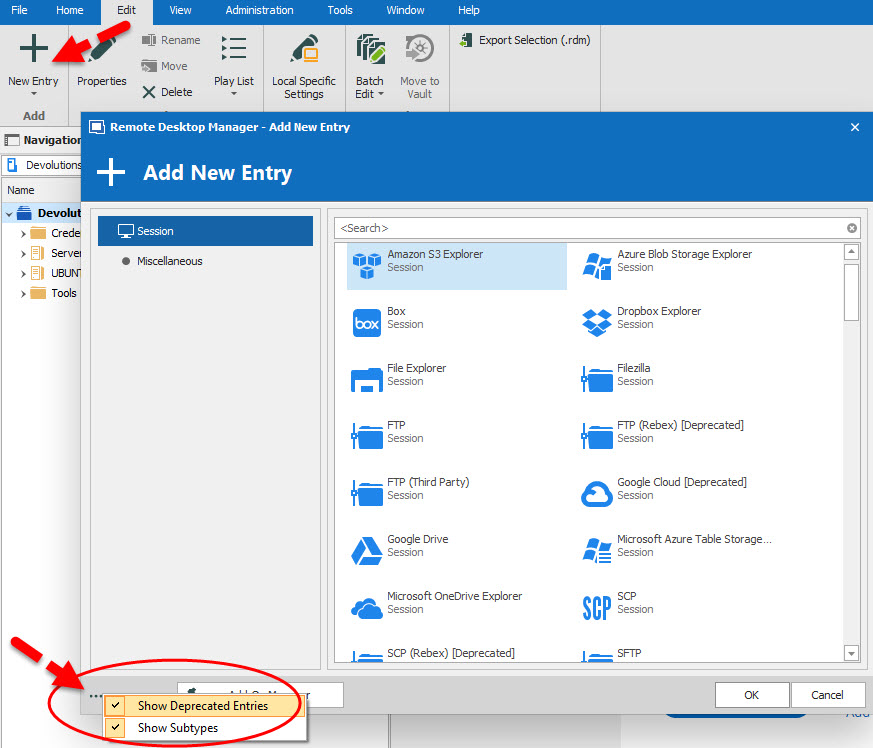Click the Cancel button
Screen dimensions: 873x748
tap(827, 695)
